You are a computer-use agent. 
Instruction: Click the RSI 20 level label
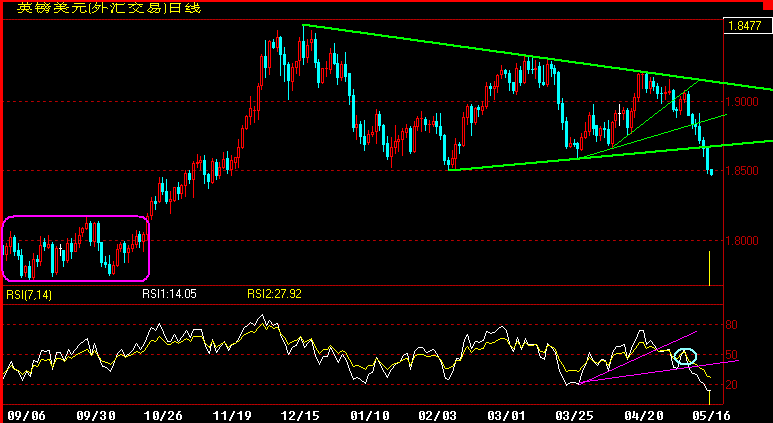(x=732, y=385)
